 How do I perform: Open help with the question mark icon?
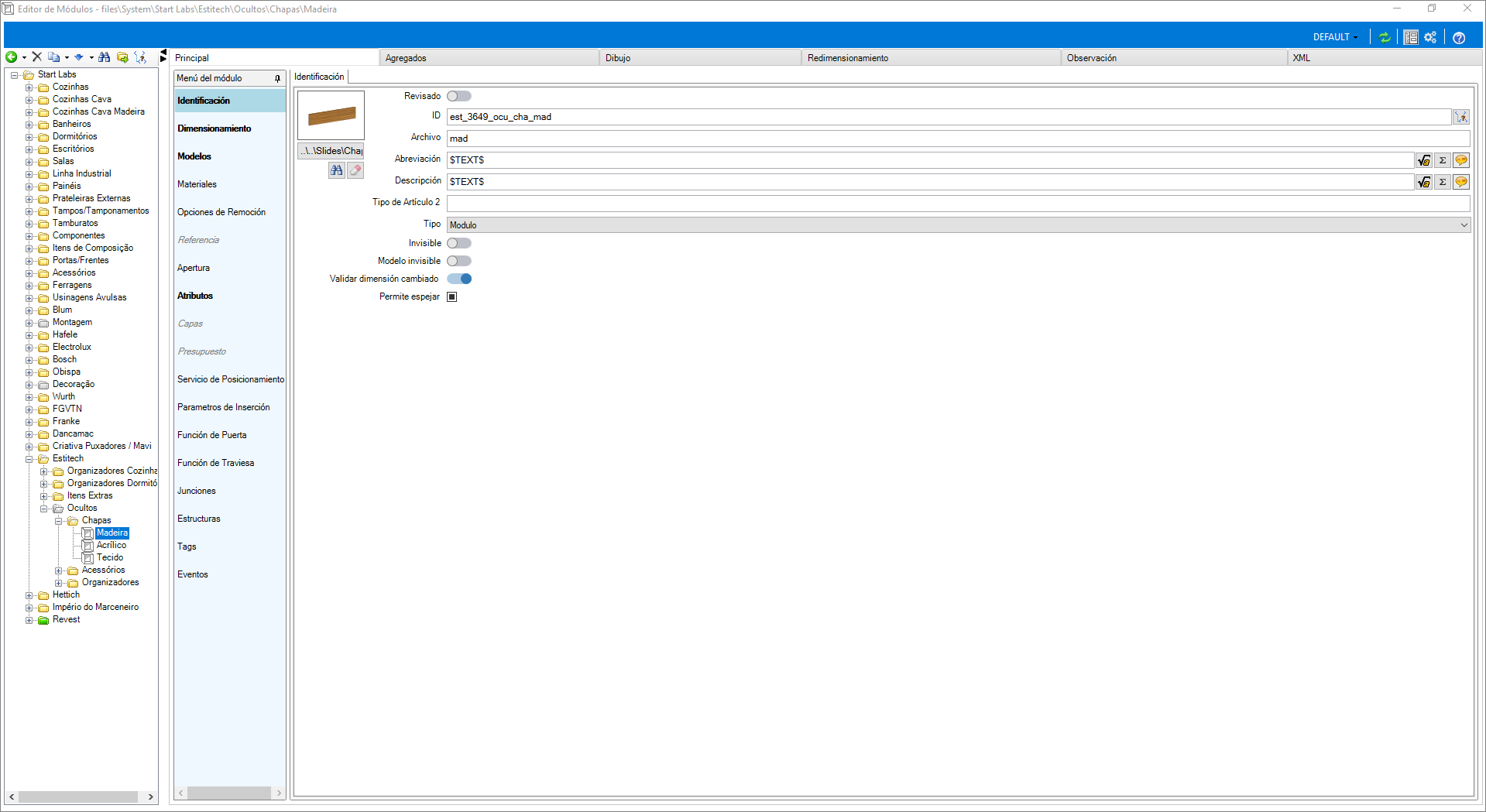1459,37
